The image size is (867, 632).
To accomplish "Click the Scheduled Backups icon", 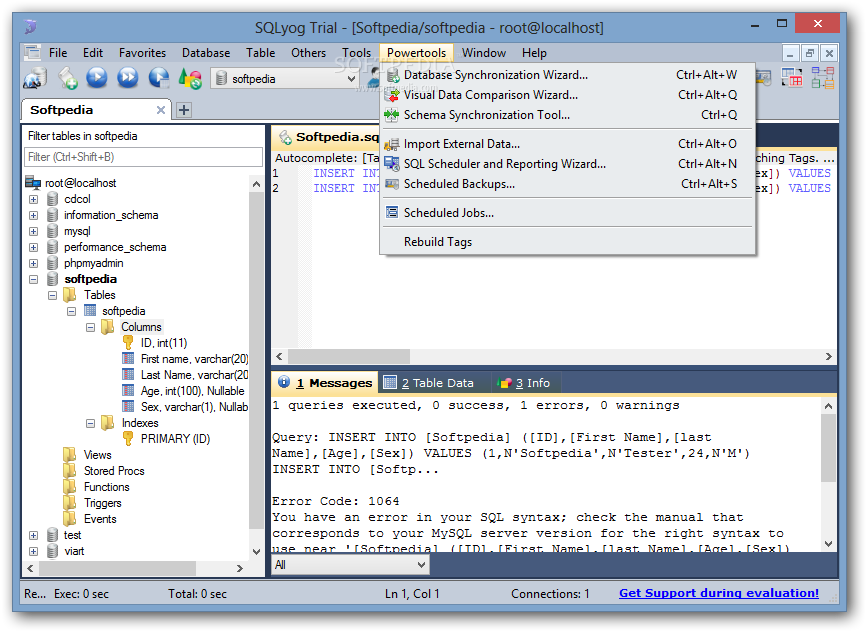I will 392,184.
